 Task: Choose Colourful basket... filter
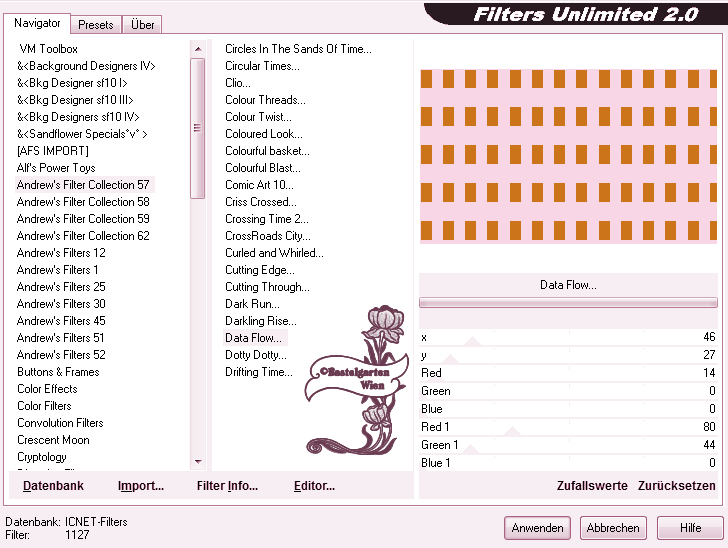pyautogui.click(x=267, y=151)
